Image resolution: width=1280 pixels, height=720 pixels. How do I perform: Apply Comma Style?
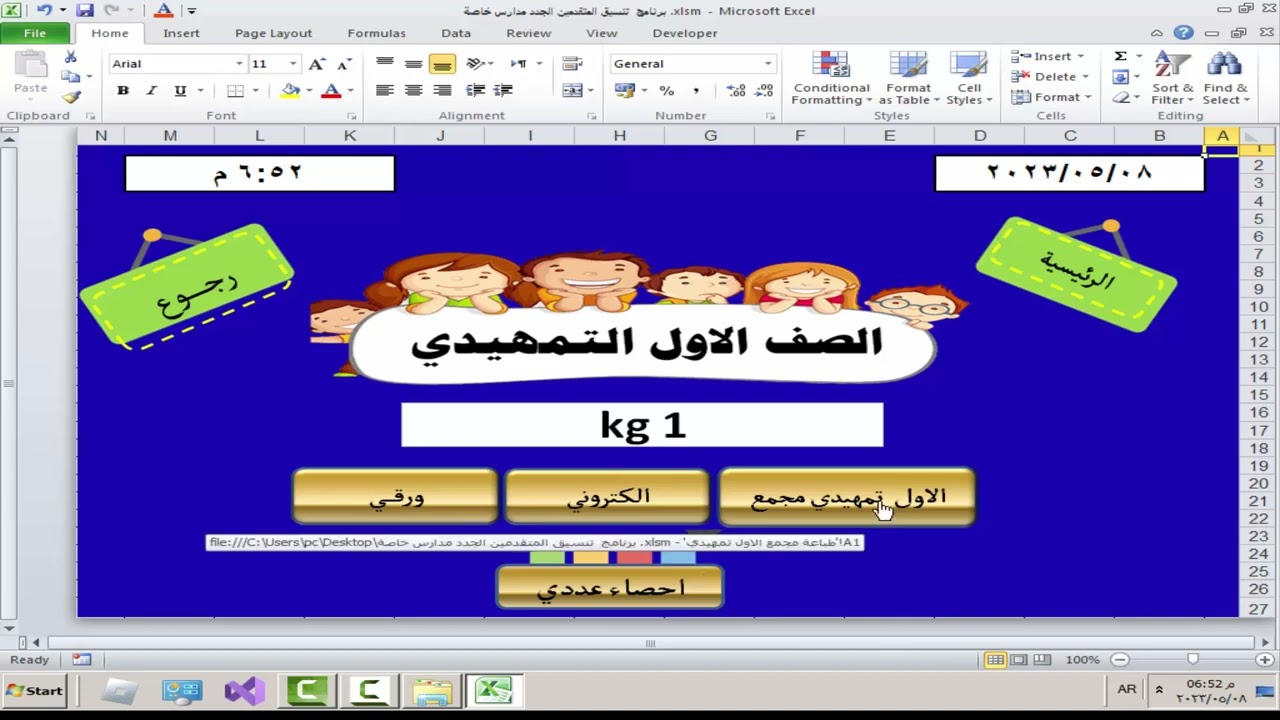coord(695,91)
